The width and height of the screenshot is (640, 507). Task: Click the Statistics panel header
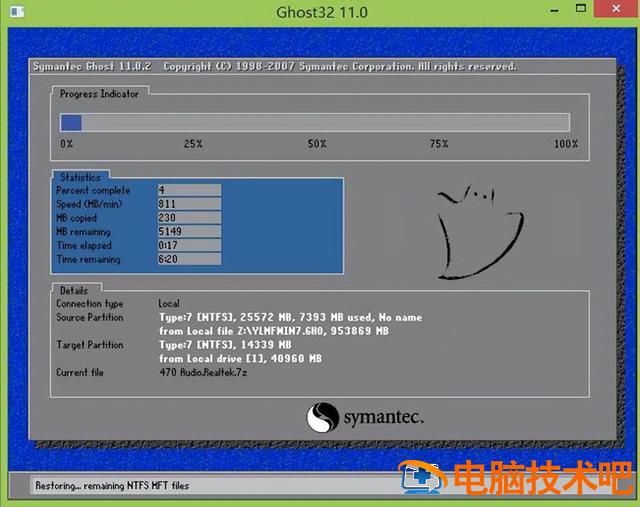click(80, 177)
